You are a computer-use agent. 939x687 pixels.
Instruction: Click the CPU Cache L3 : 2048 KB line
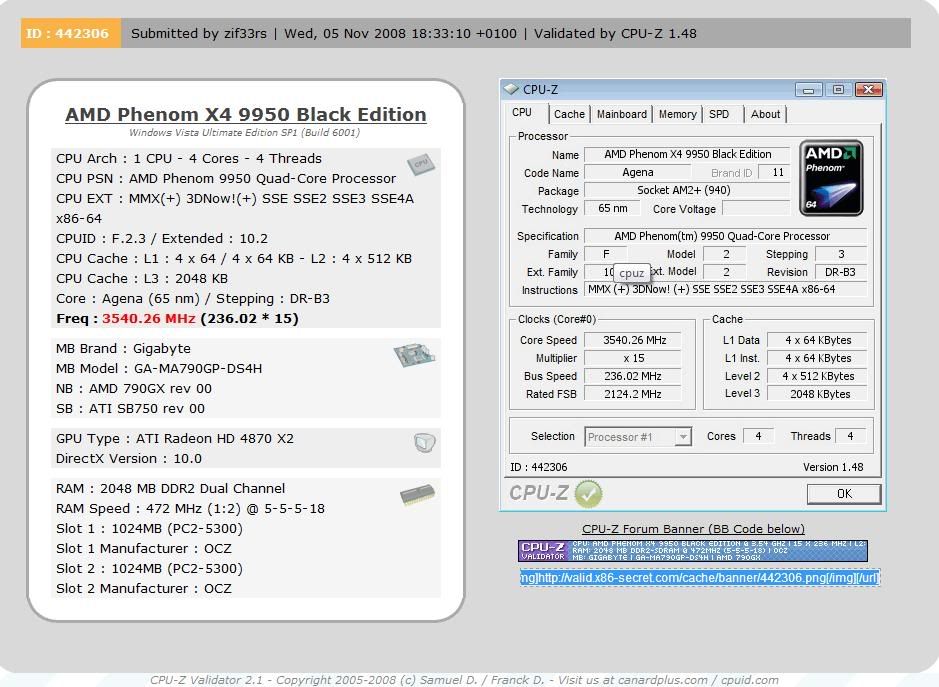click(x=142, y=279)
